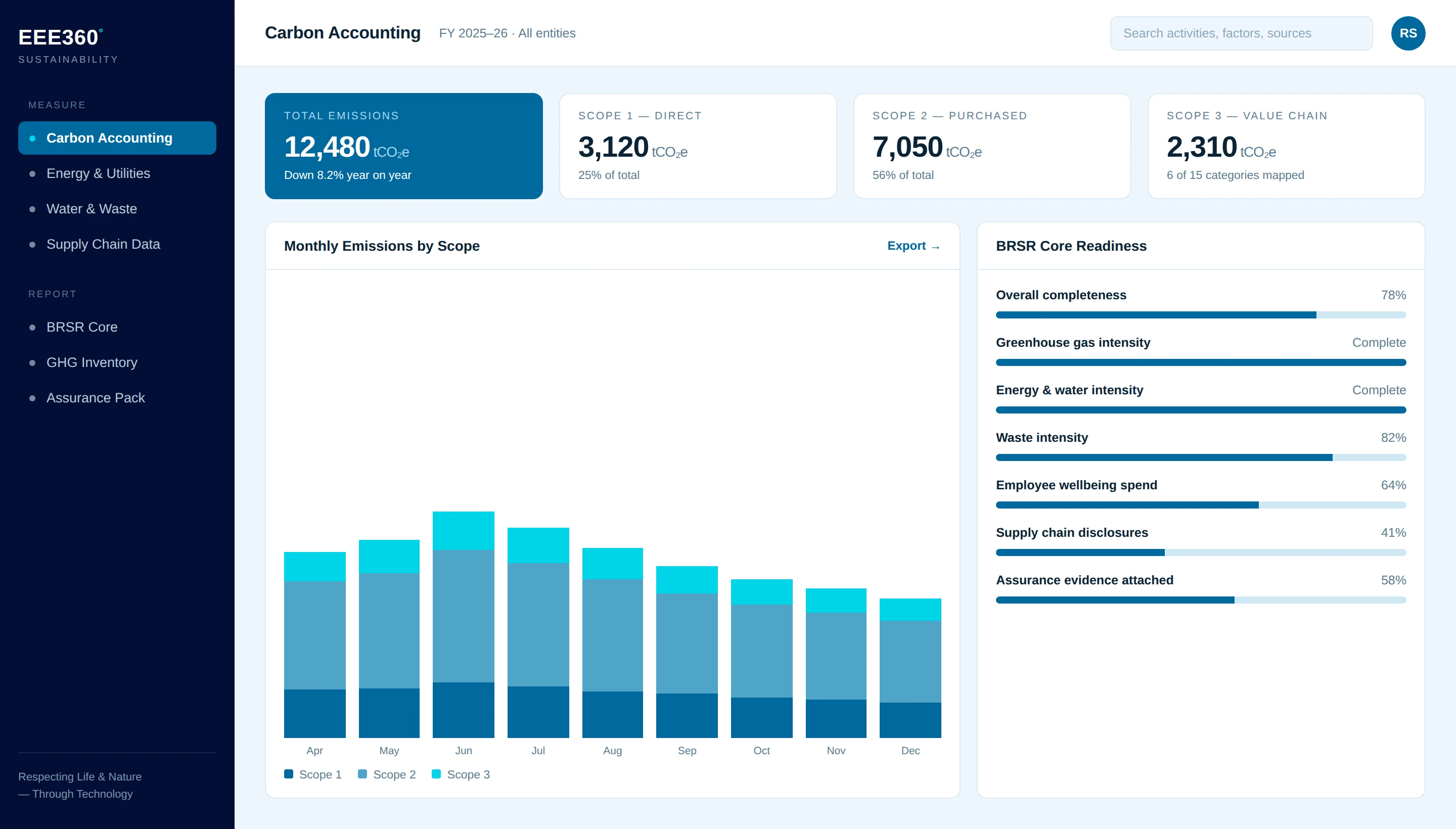
Task: Click the 'Oct' axis label
Action: (761, 751)
